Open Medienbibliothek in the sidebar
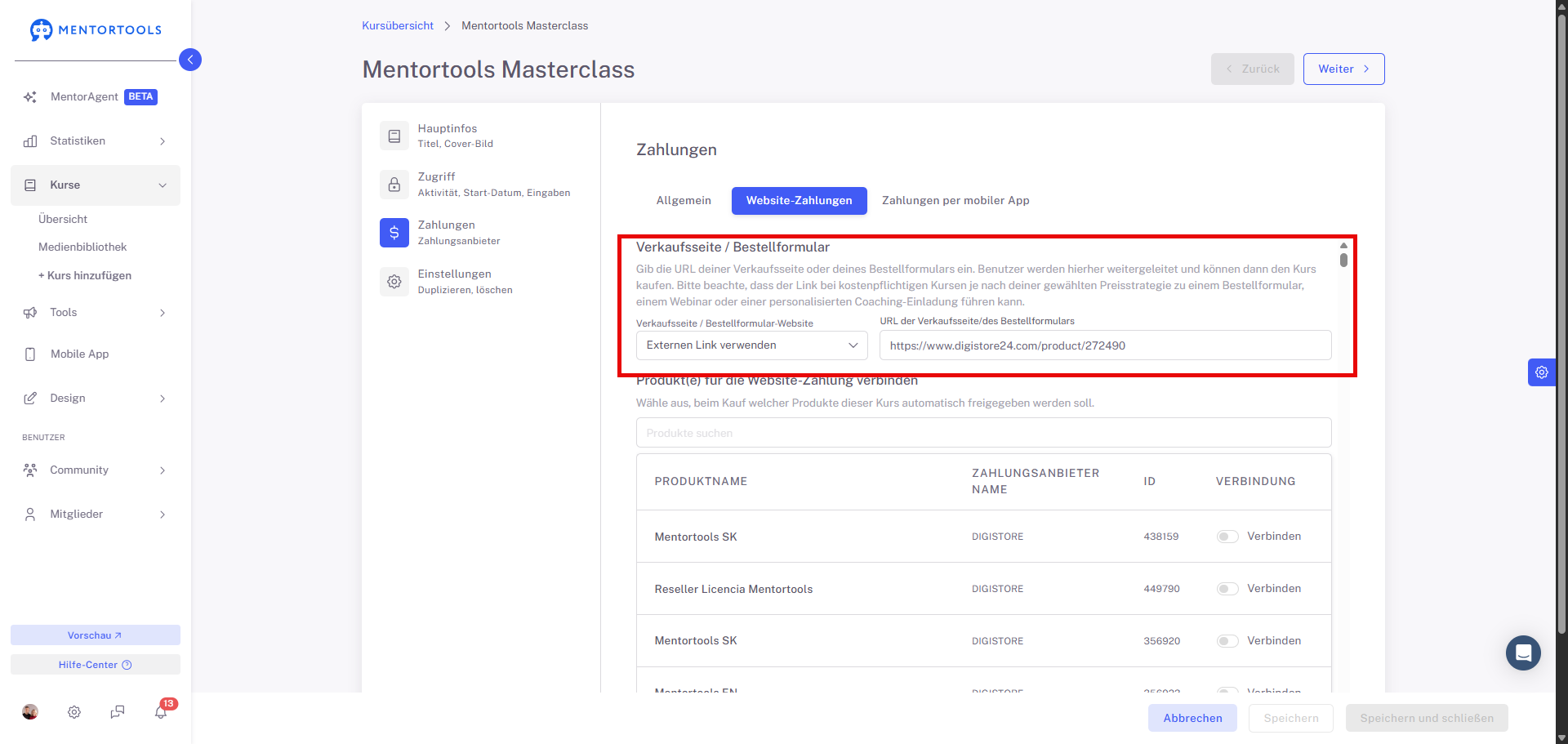The height and width of the screenshot is (744, 1568). 82,247
